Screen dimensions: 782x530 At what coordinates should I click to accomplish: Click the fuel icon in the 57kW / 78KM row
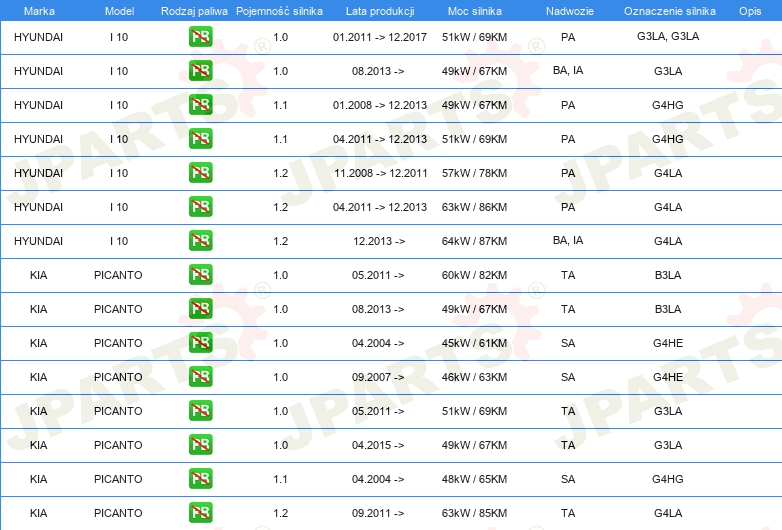[x=200, y=172]
